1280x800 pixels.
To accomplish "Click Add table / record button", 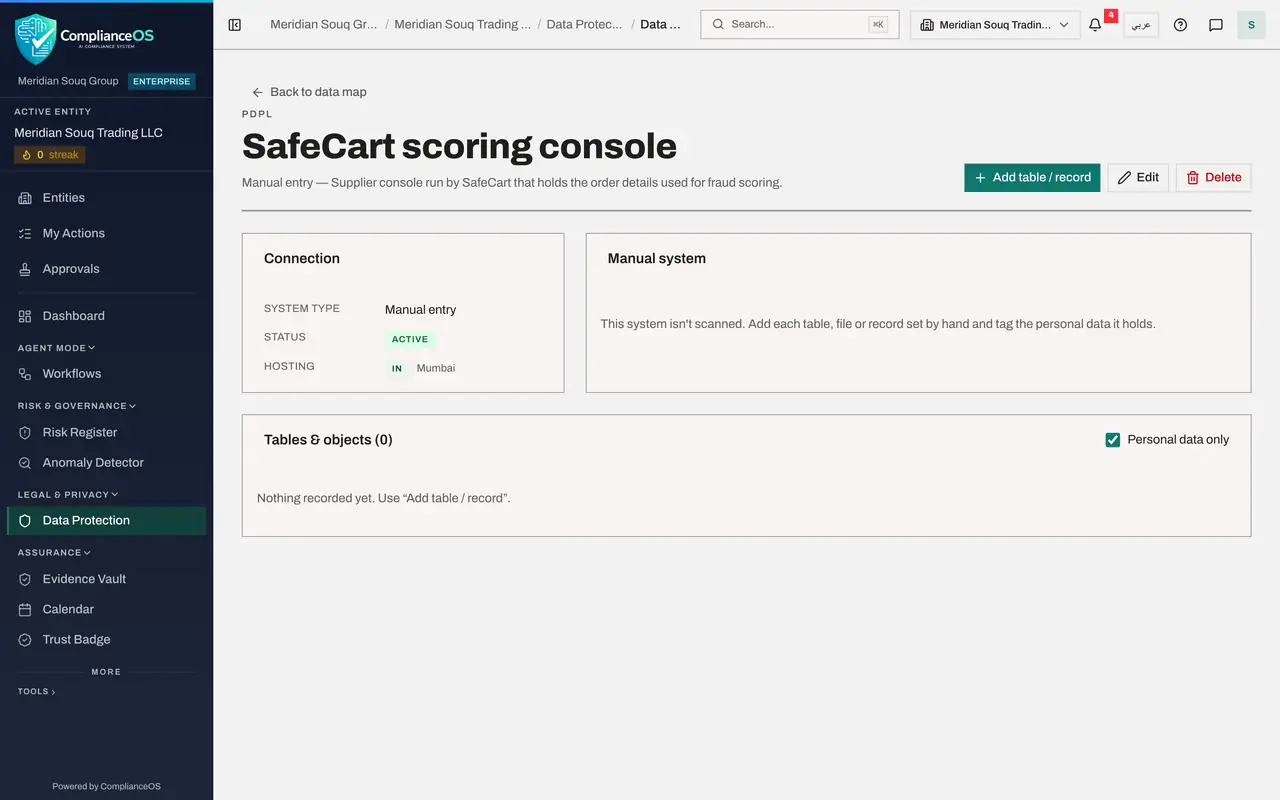I will pos(1032,178).
